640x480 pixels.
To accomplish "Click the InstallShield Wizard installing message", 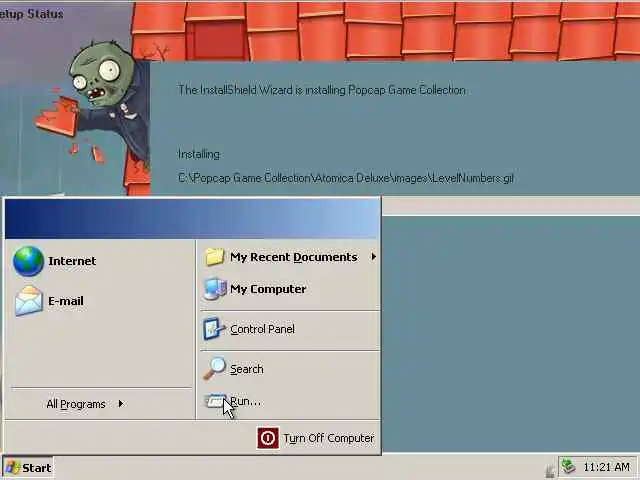I will pyautogui.click(x=322, y=90).
